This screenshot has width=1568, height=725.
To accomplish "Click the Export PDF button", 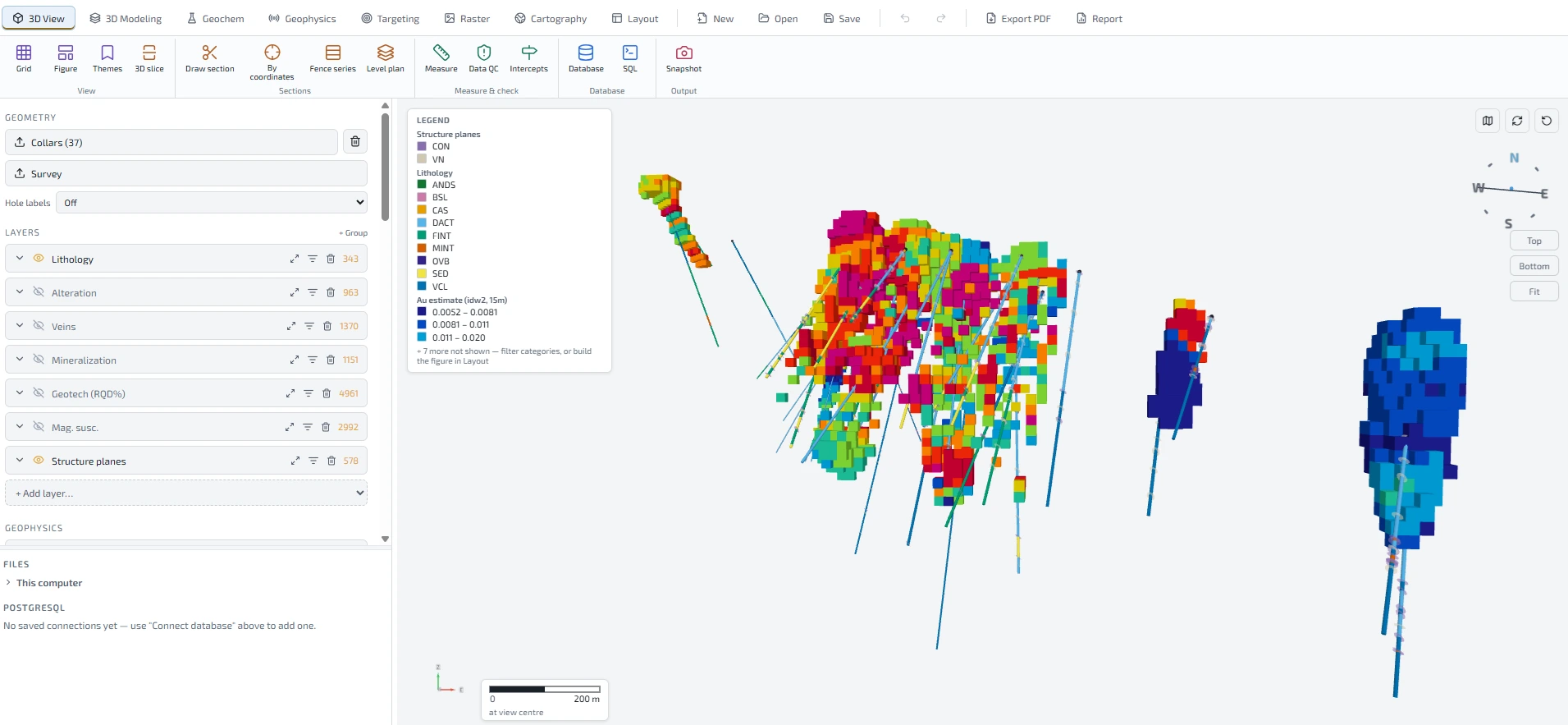I will tap(1018, 18).
